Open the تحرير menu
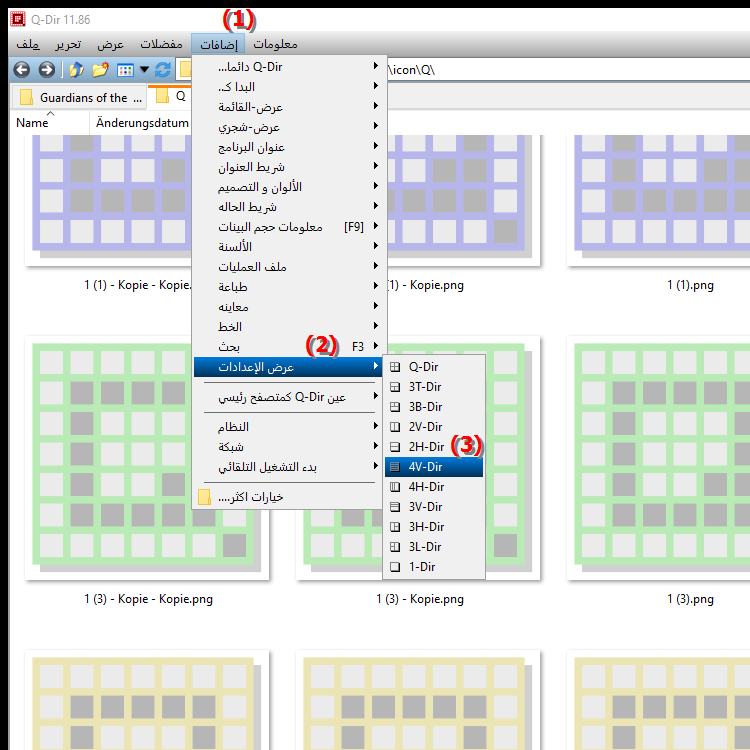The height and width of the screenshot is (750, 750). tap(68, 44)
